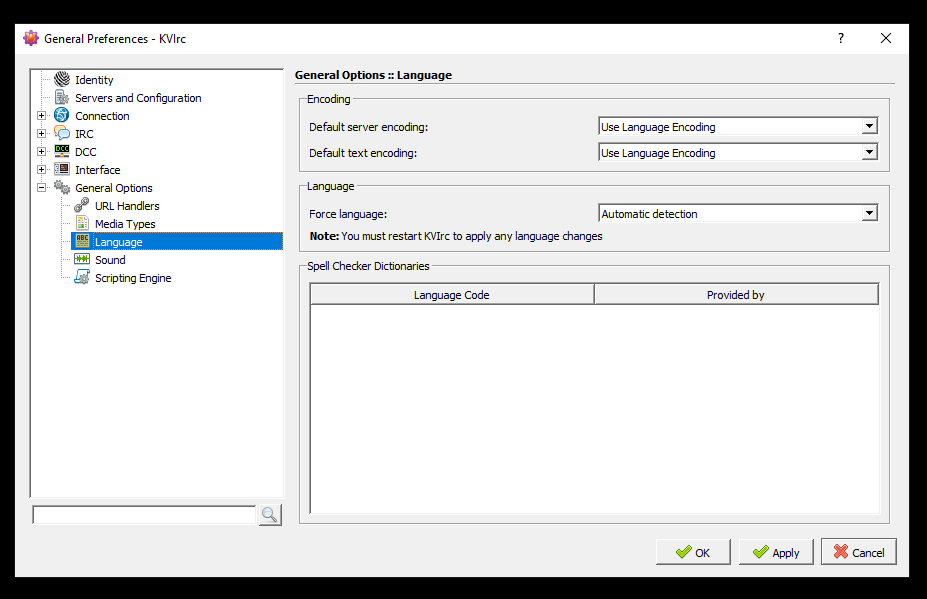Open the Force language dropdown

[x=869, y=213]
